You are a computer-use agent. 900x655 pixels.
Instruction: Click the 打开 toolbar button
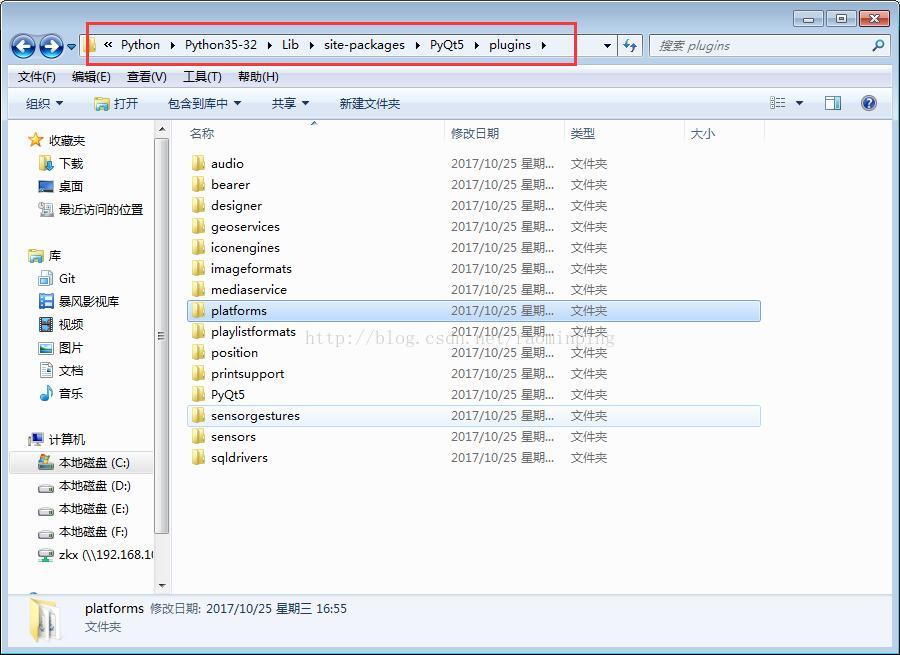tap(116, 103)
